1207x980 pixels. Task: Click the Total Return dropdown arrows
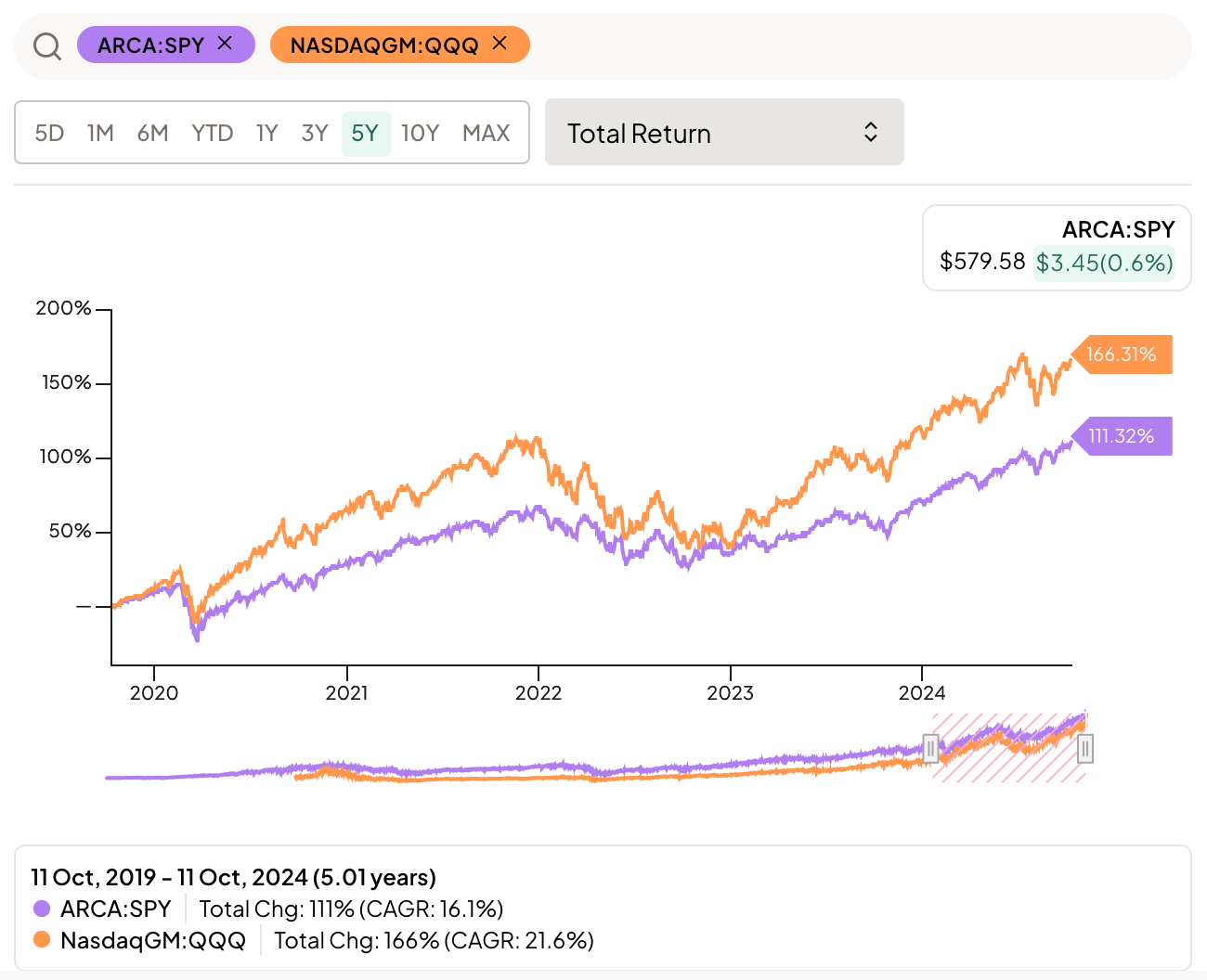871,132
